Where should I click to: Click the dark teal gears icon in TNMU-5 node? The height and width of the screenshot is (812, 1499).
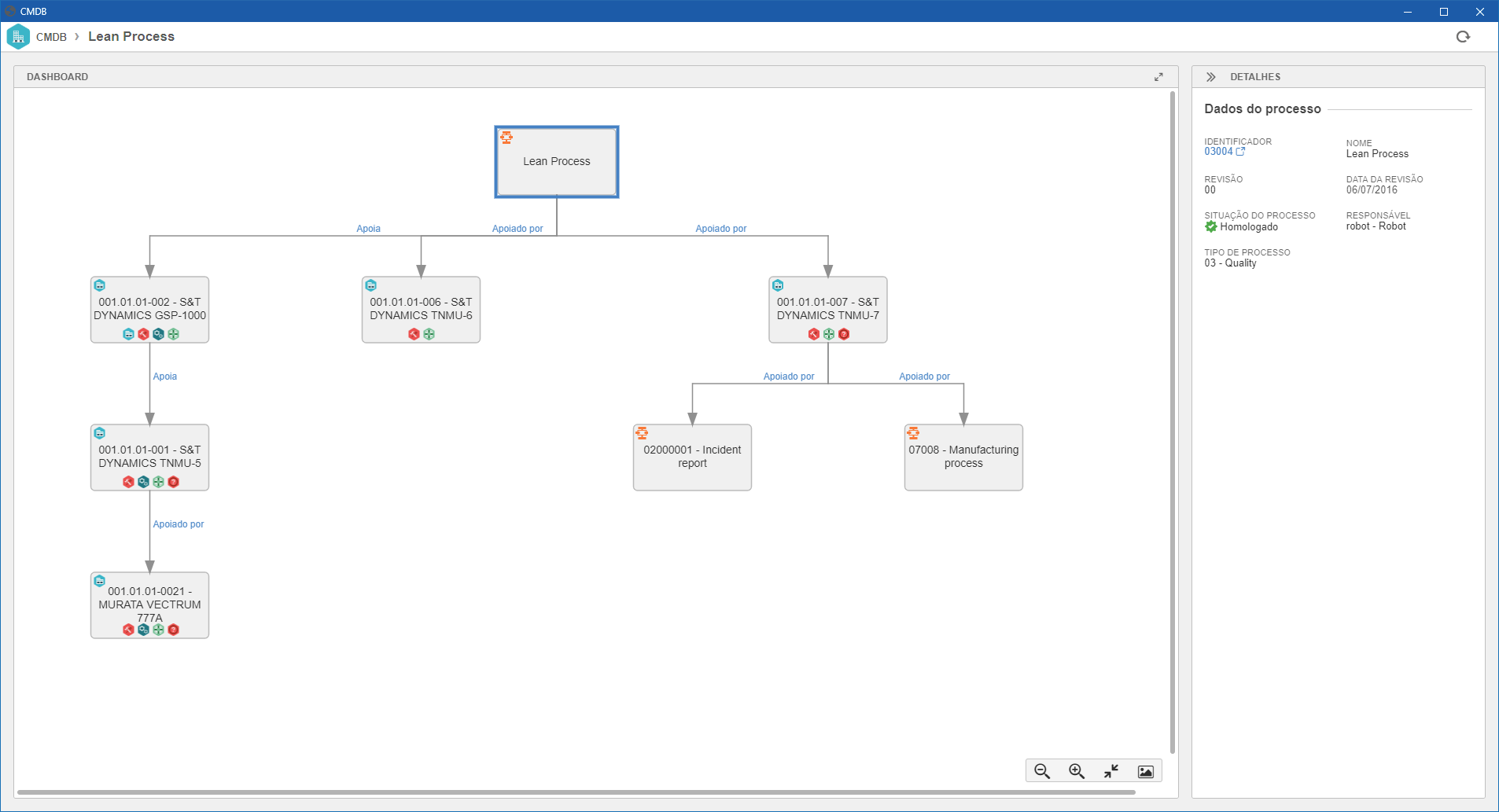[143, 482]
